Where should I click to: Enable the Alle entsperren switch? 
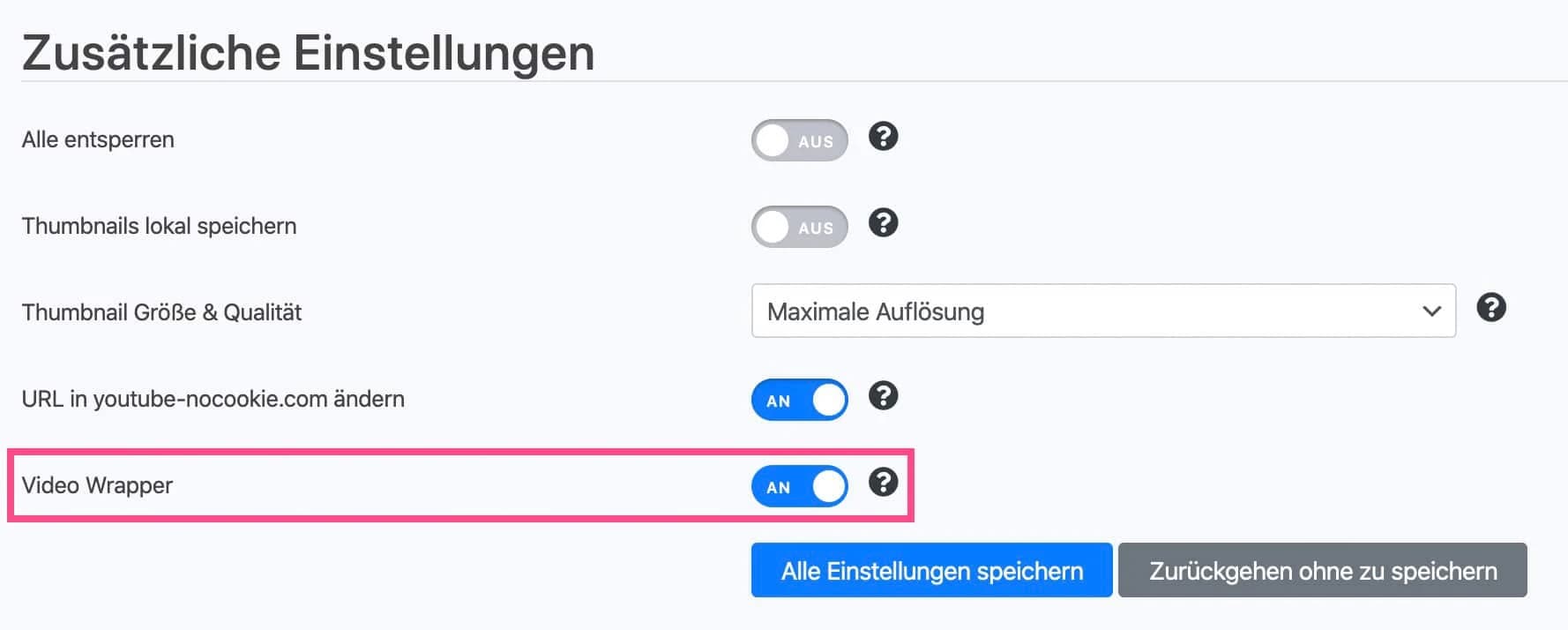click(799, 139)
